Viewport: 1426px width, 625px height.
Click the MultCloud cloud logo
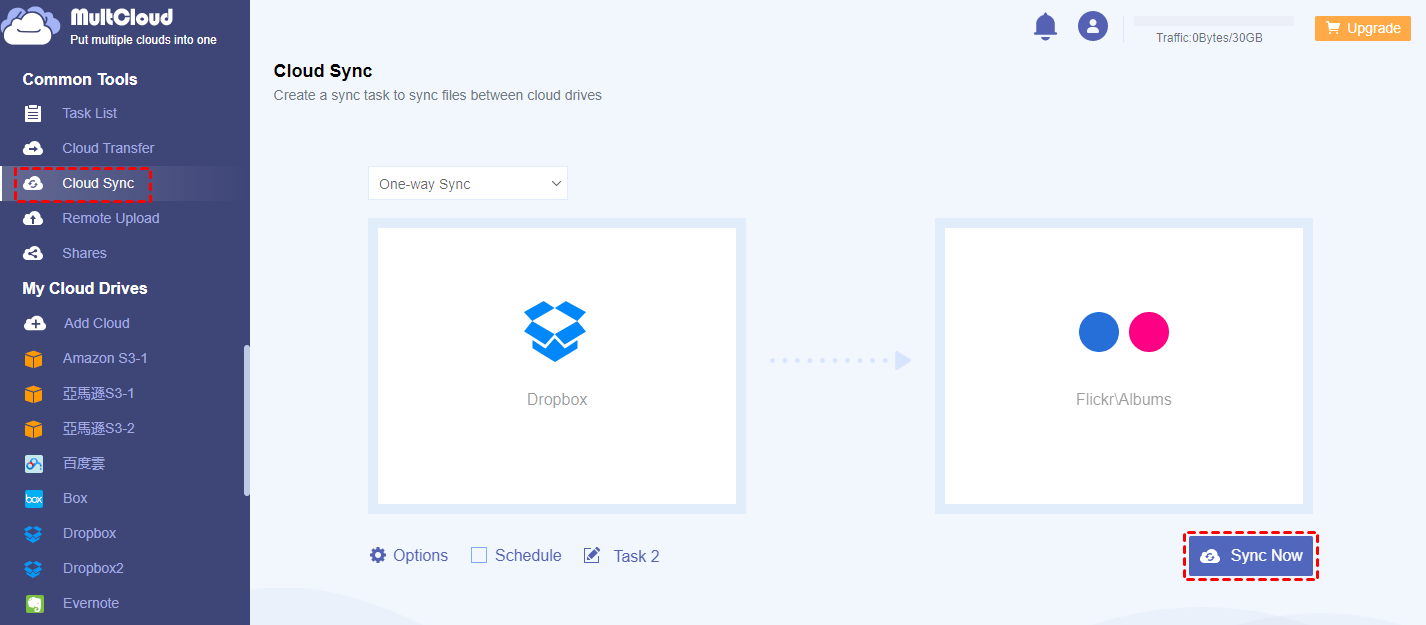[32, 26]
